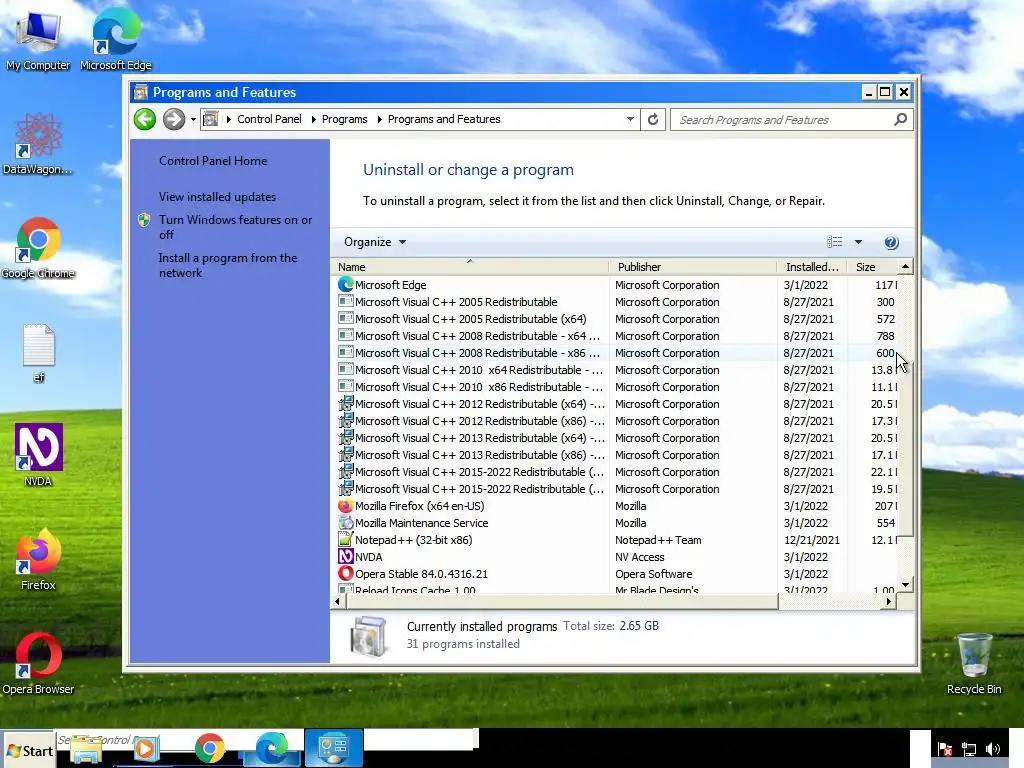This screenshot has width=1024, height=768.
Task: Click the volume speaker tray icon
Action: [x=993, y=749]
